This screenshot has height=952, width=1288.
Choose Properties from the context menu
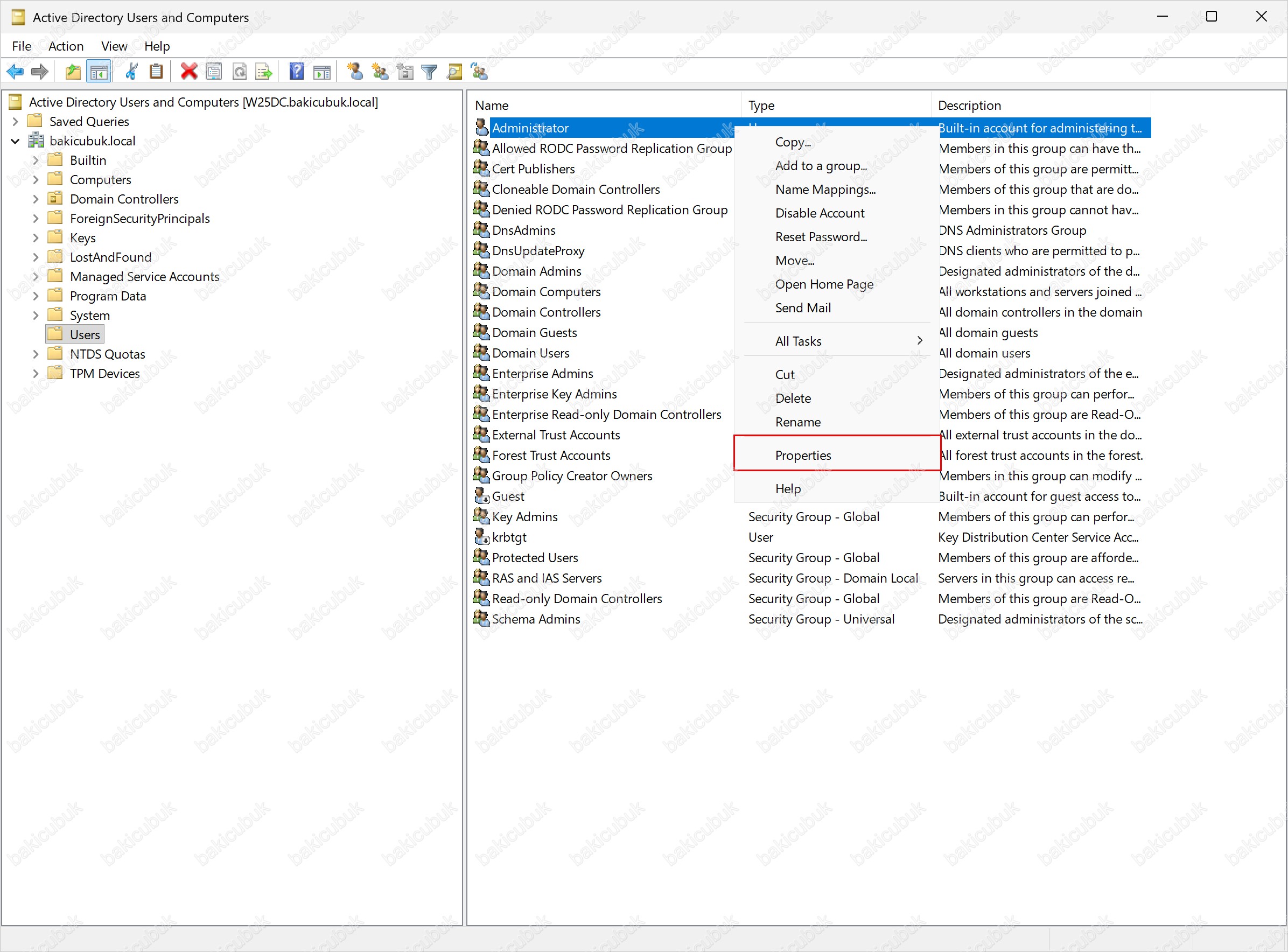[837, 455]
